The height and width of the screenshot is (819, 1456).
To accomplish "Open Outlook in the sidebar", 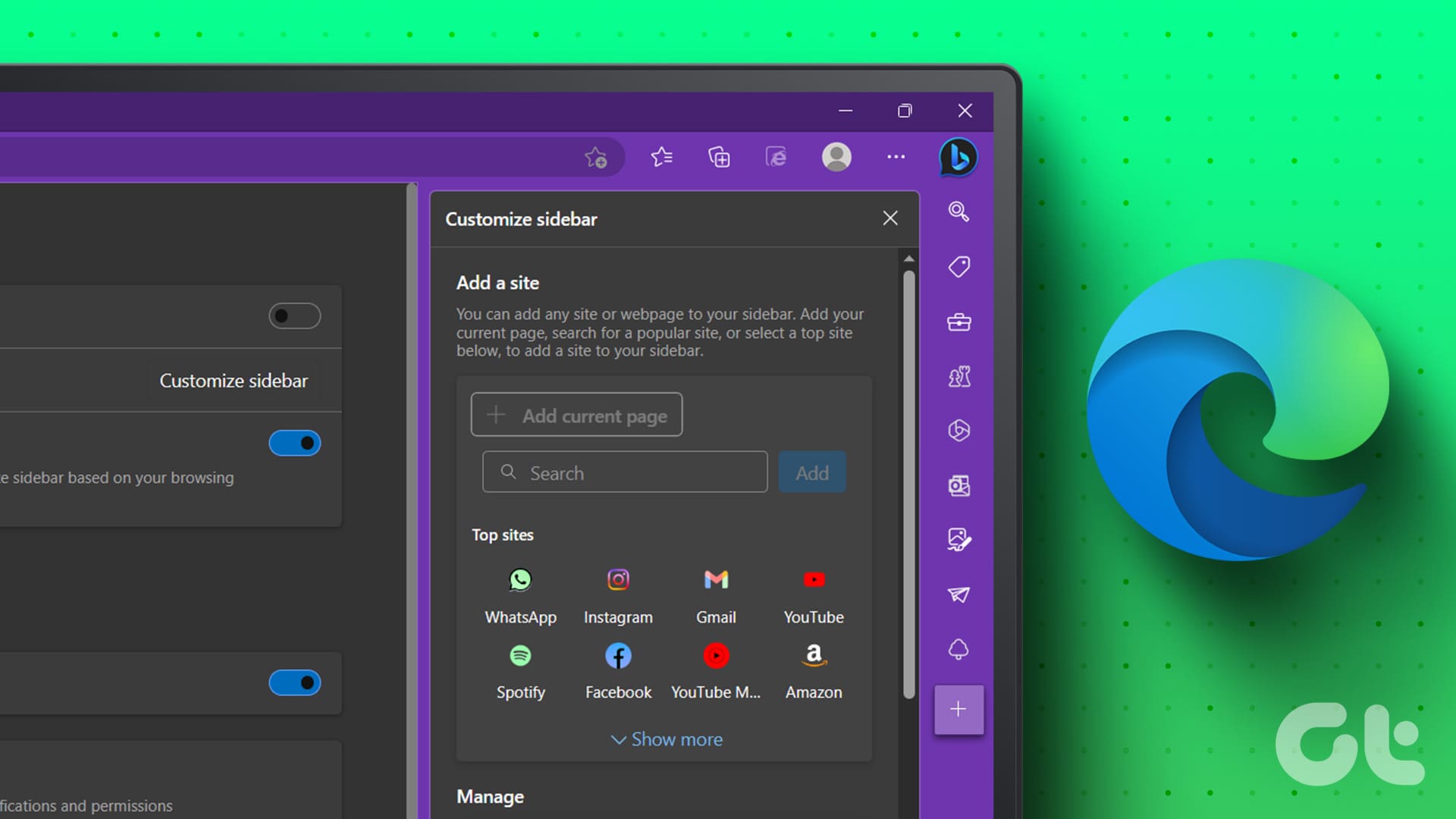I will click(x=958, y=486).
